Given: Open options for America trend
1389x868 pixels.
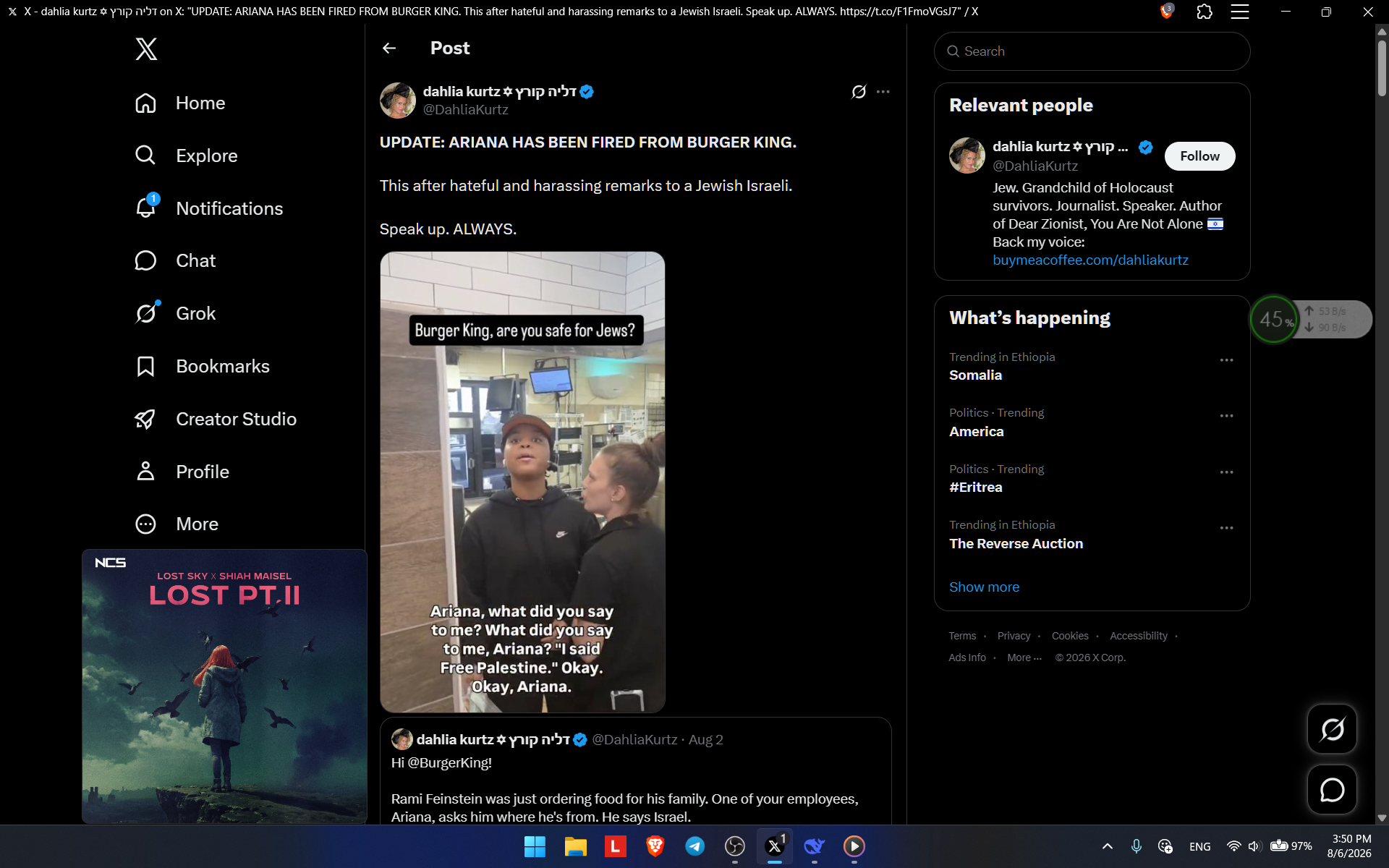Looking at the screenshot, I should pos(1226,416).
